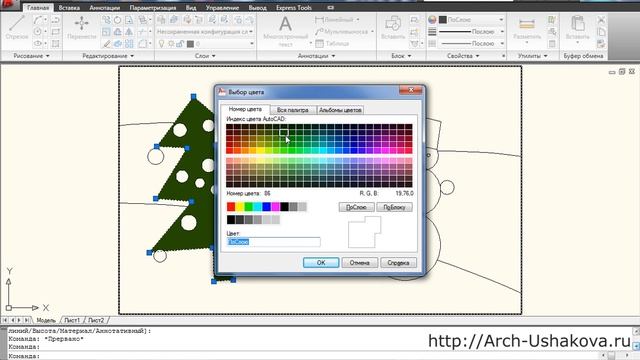Expand the Слои panel

(x=205, y=56)
